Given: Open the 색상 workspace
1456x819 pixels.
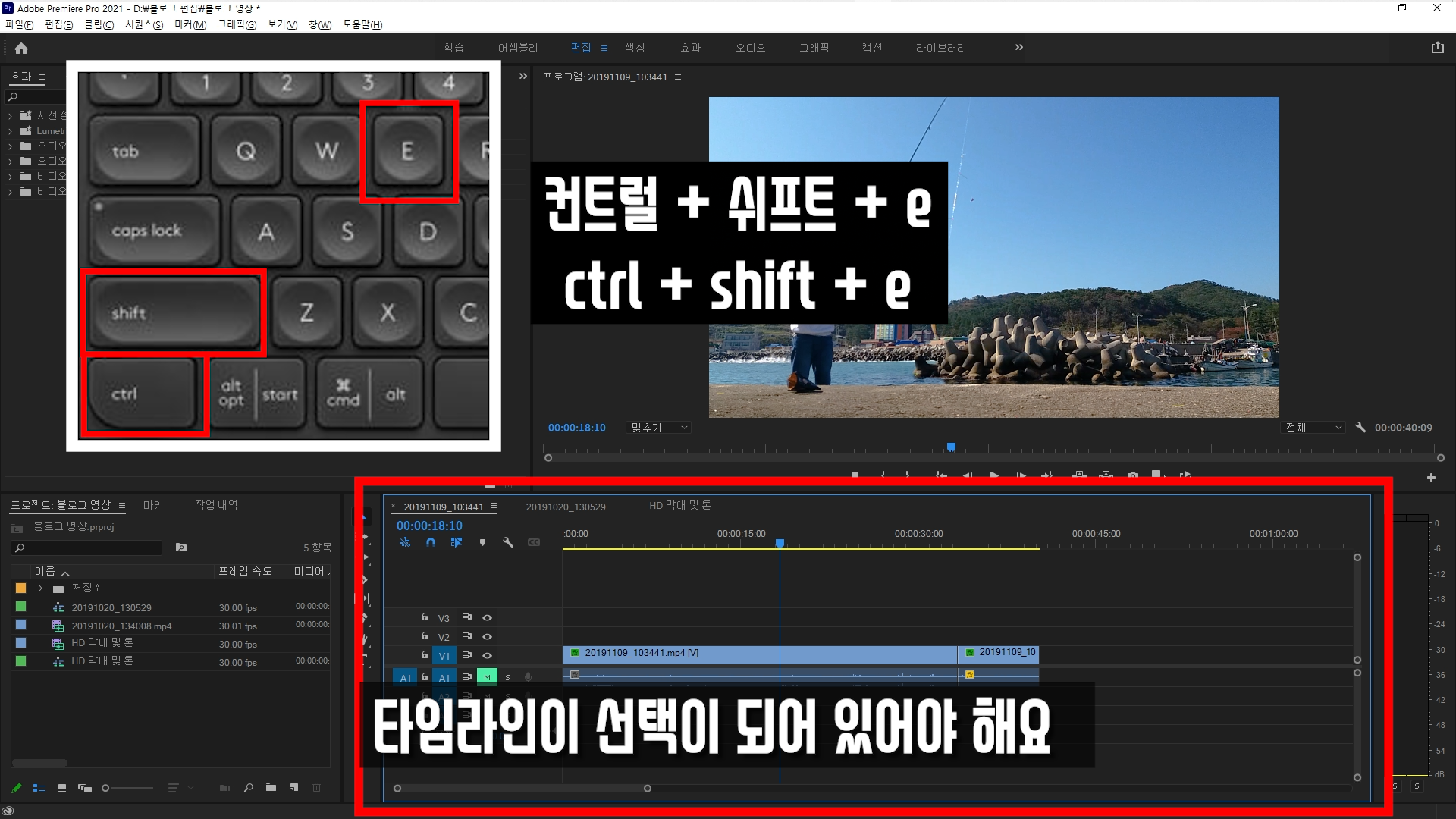Looking at the screenshot, I should (x=635, y=48).
